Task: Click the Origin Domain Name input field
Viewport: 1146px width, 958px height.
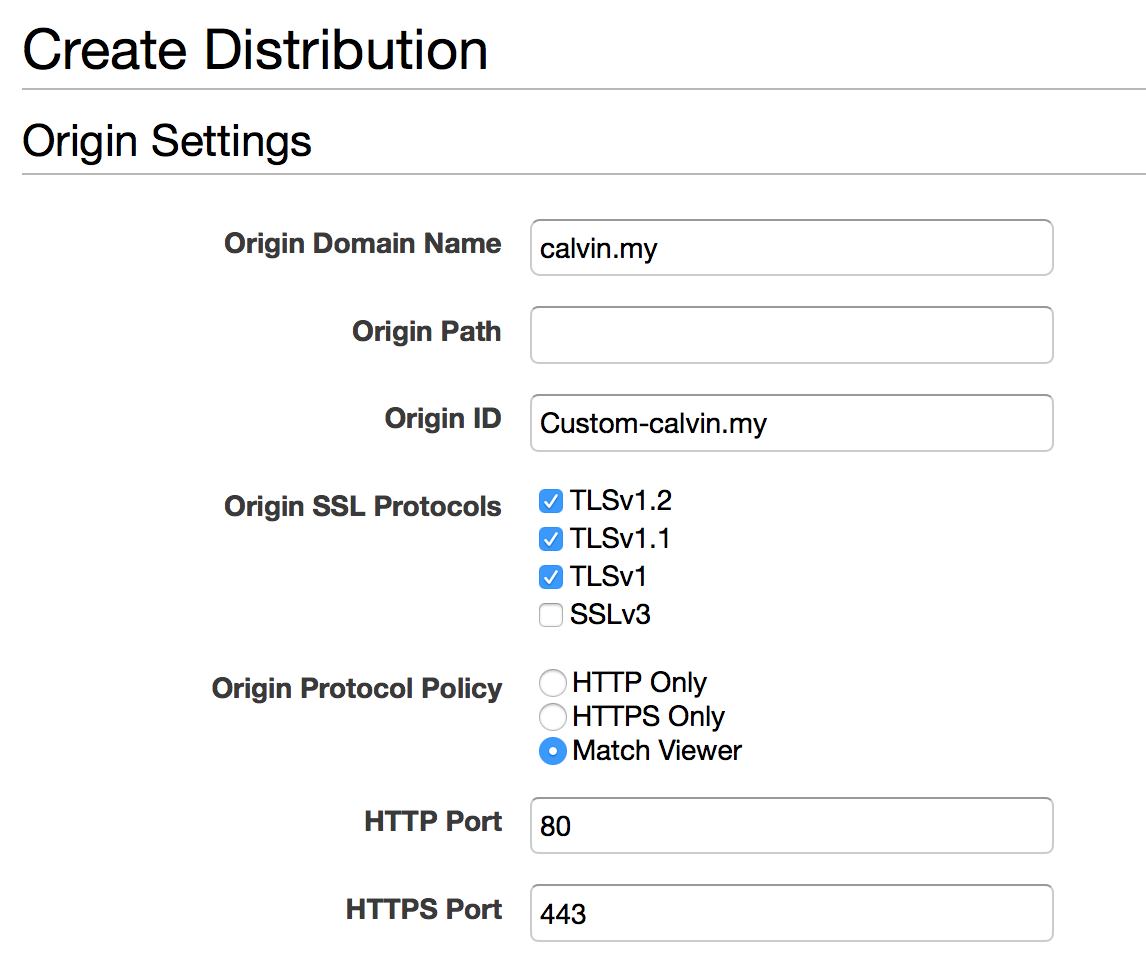Action: [792, 248]
